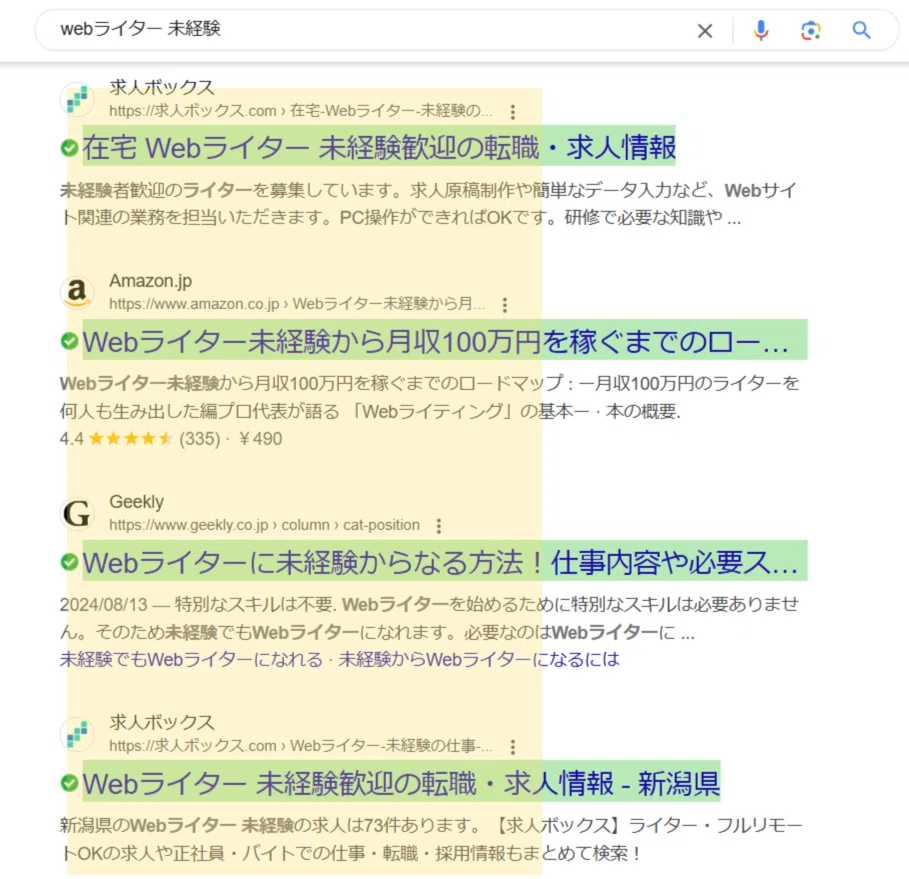Click URL 求人ボックス.com › 在宅-Webライター
Screen dimensions: 909x879
click(x=301, y=110)
